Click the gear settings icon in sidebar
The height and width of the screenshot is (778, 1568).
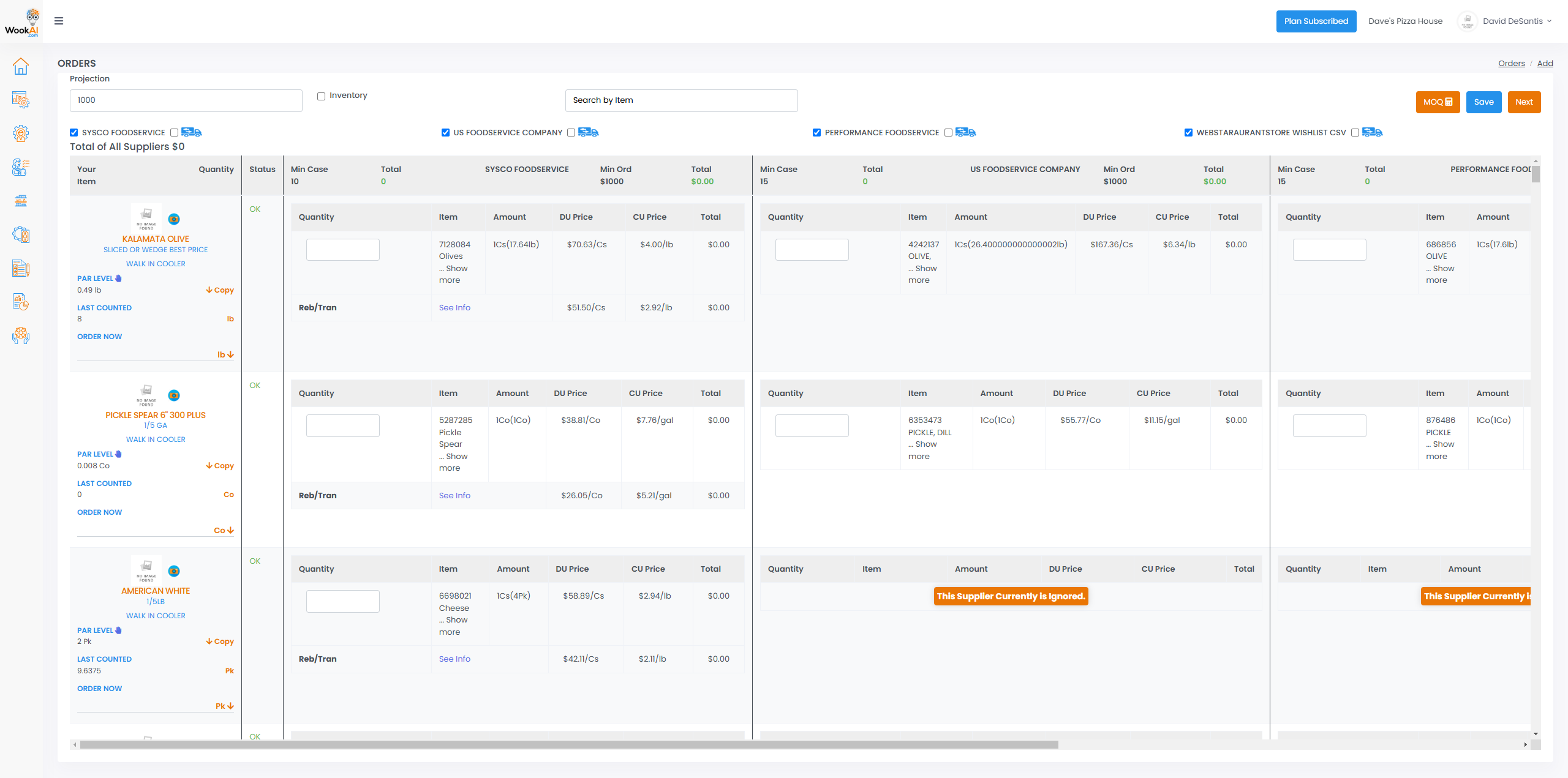(x=21, y=133)
